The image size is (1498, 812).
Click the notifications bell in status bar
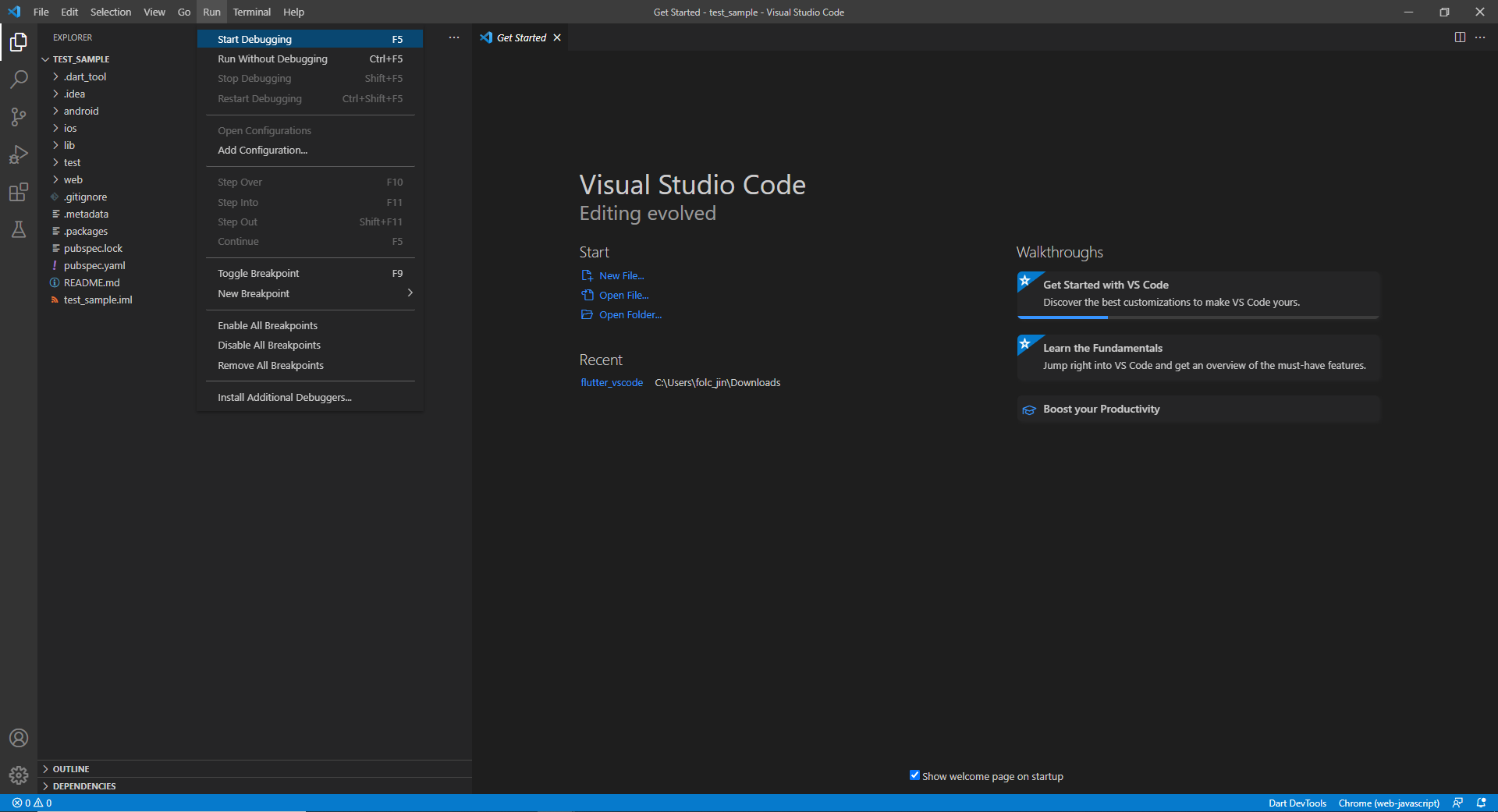(1481, 803)
